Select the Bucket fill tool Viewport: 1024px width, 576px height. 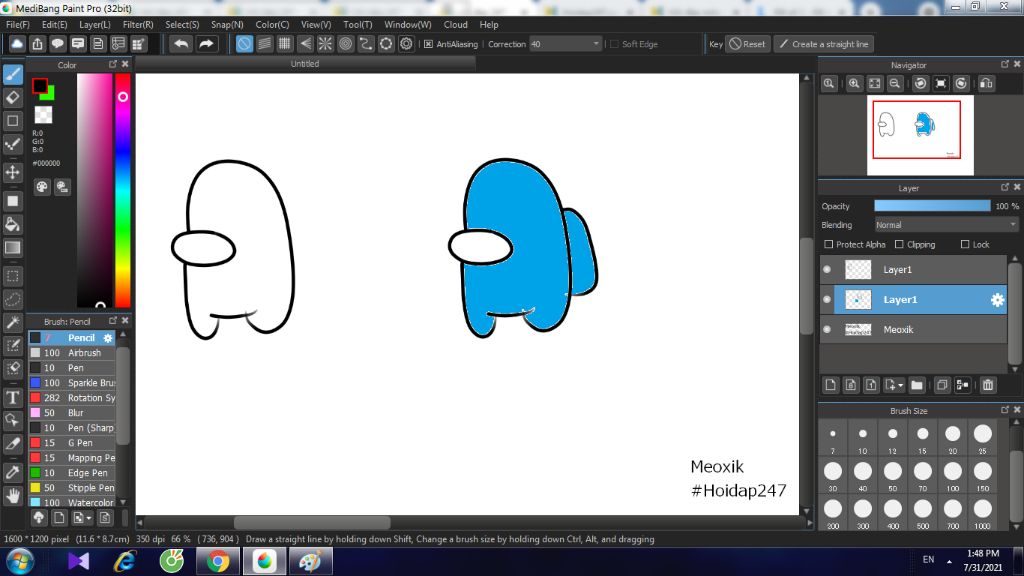point(12,225)
